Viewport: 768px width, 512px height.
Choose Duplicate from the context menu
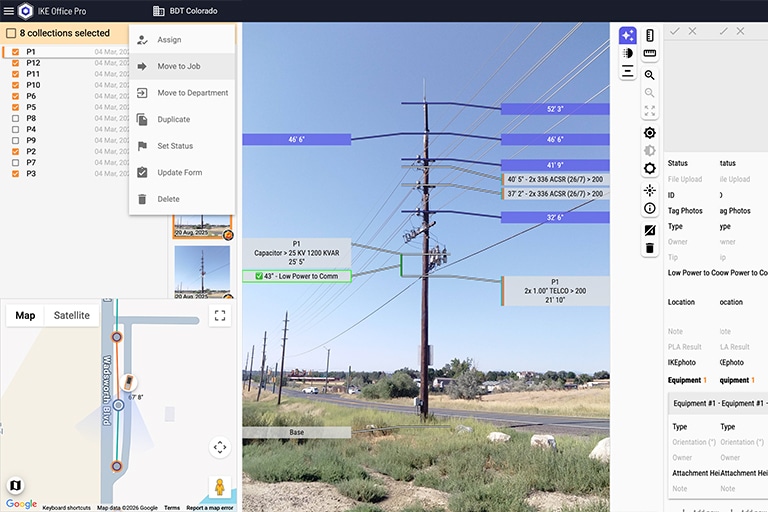182,119
